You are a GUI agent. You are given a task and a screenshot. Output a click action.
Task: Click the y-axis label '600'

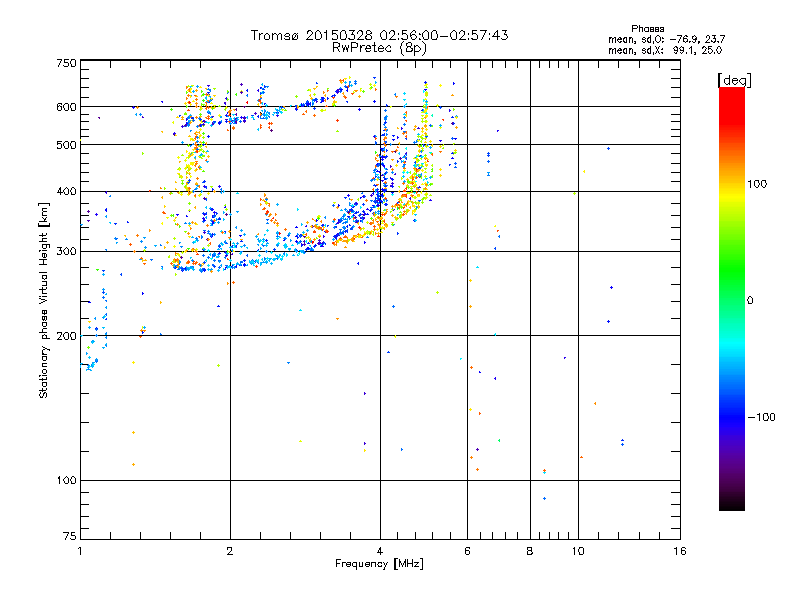[67, 107]
